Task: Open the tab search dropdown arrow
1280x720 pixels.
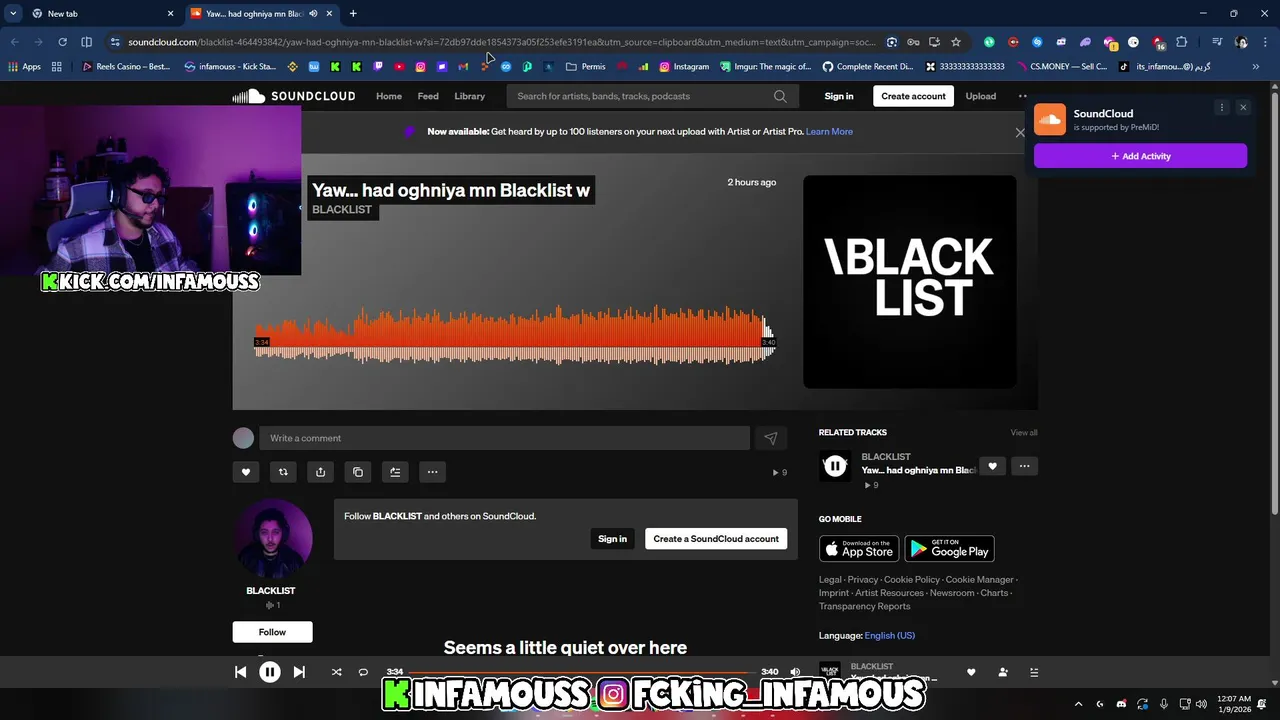Action: click(13, 14)
